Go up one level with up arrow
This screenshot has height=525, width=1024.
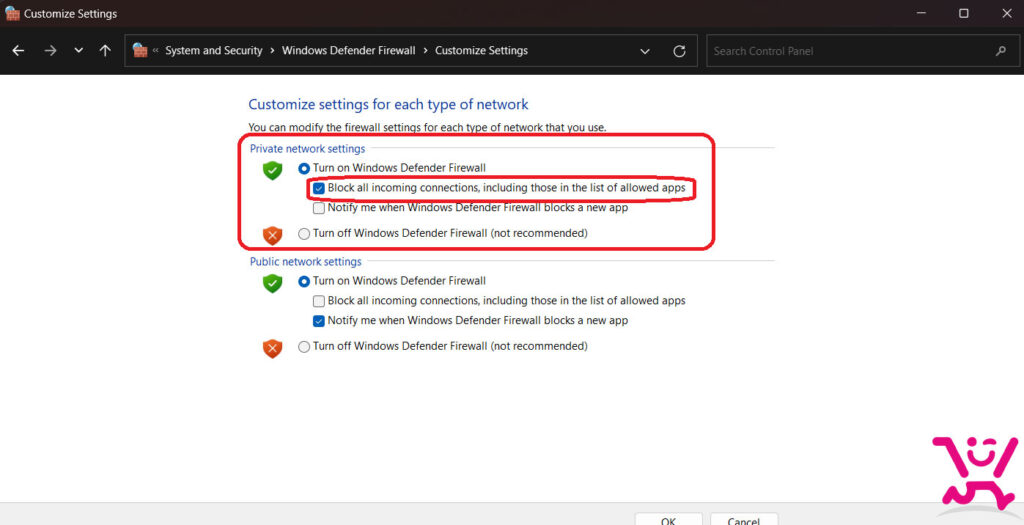click(x=104, y=50)
